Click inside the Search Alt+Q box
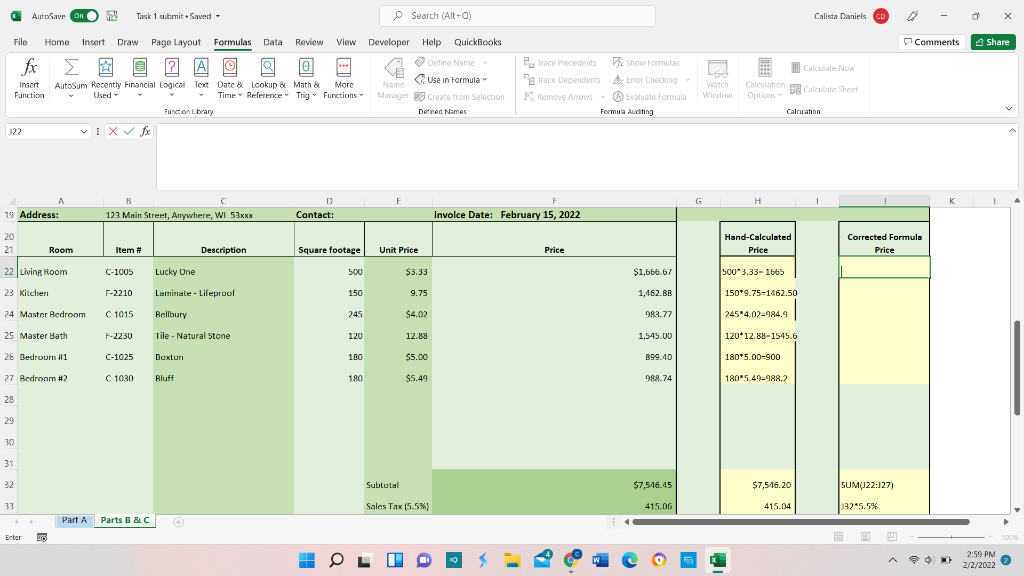1024x576 pixels. pyautogui.click(x=516, y=15)
